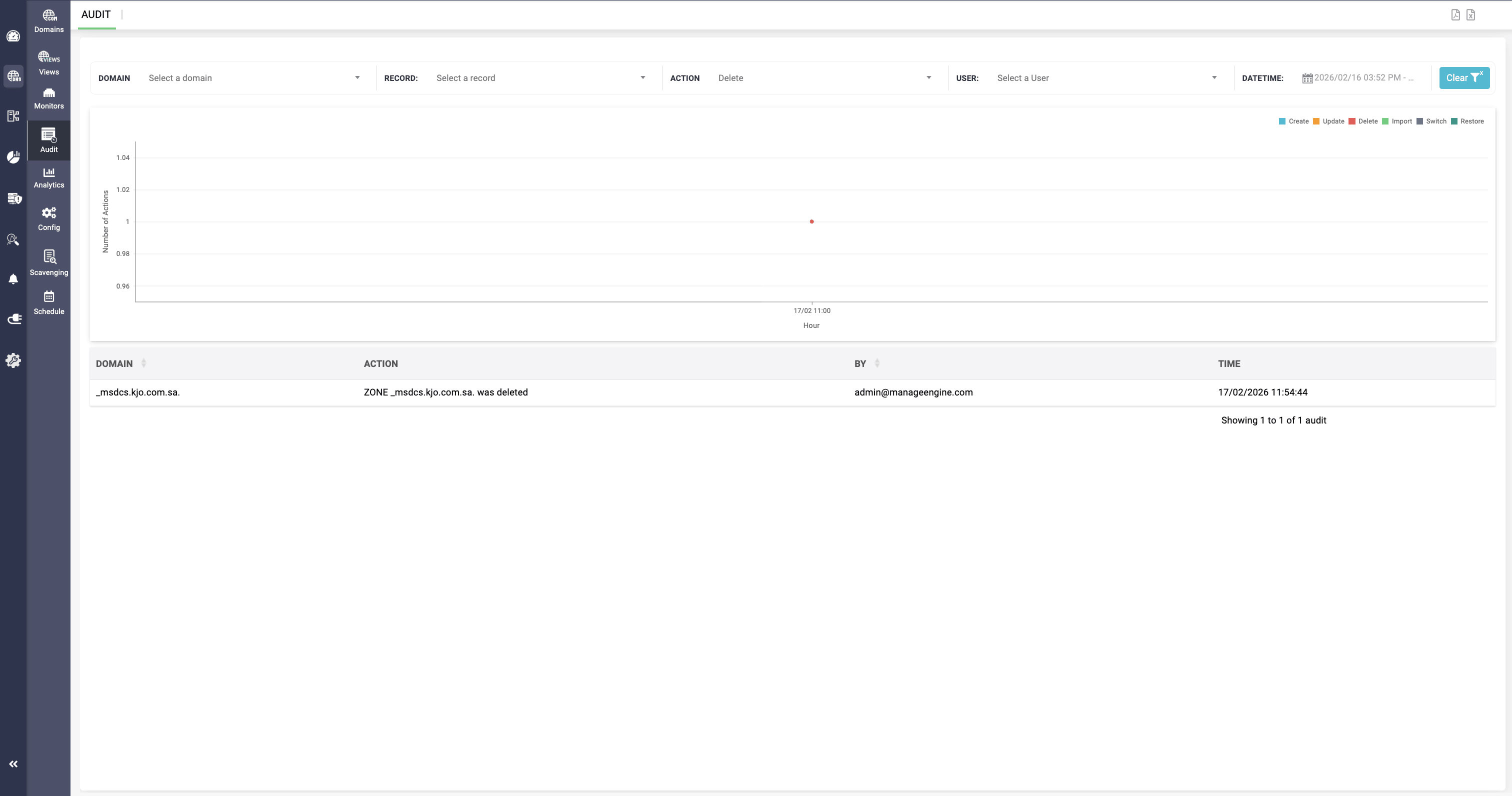
Task: Export audit report as Excel file
Action: (1470, 14)
